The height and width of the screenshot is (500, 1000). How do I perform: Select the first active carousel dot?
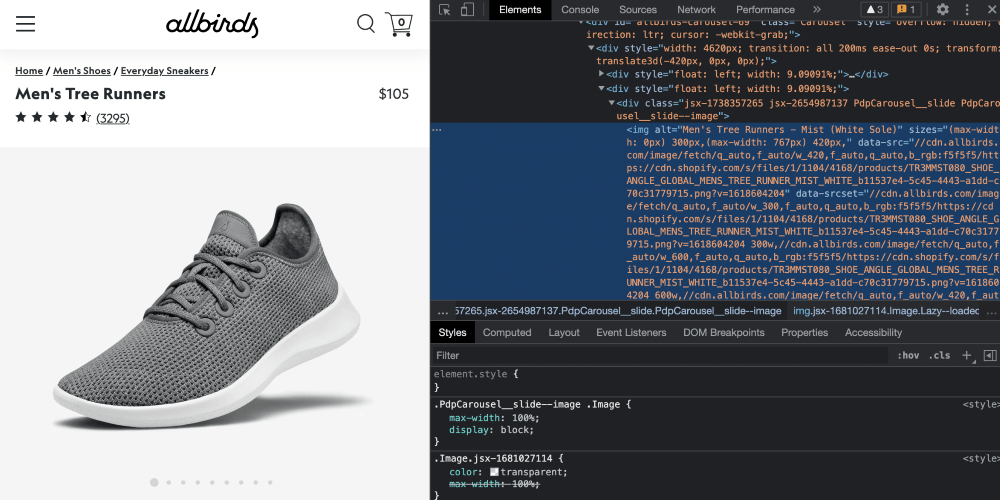click(154, 483)
